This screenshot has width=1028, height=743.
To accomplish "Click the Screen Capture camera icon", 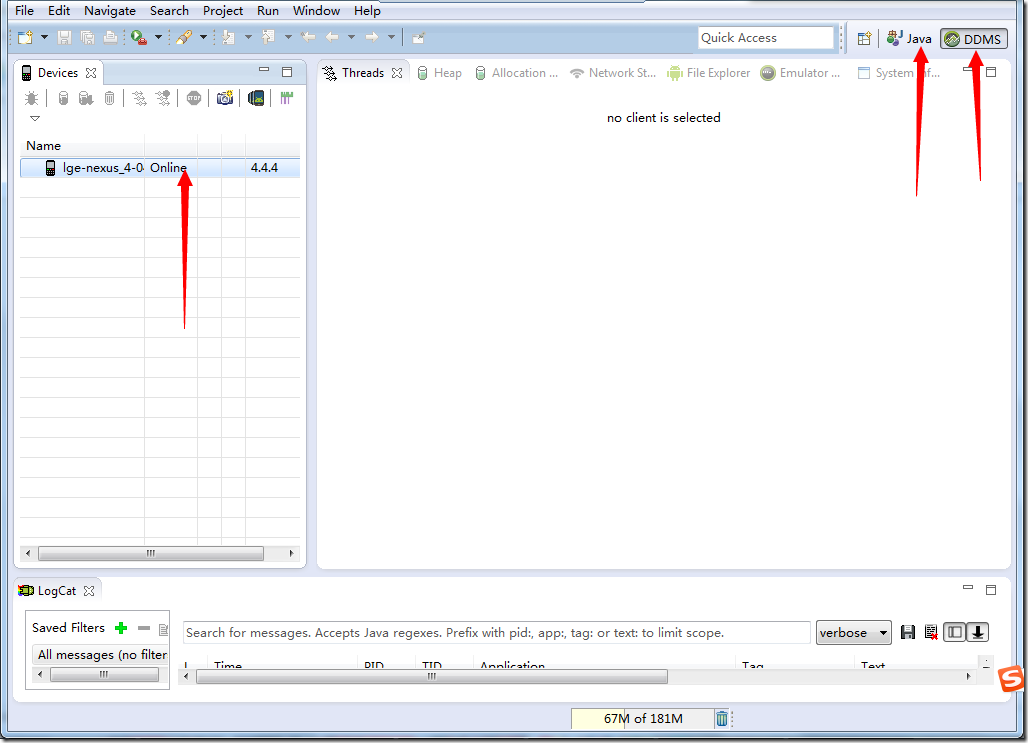I will (x=225, y=98).
